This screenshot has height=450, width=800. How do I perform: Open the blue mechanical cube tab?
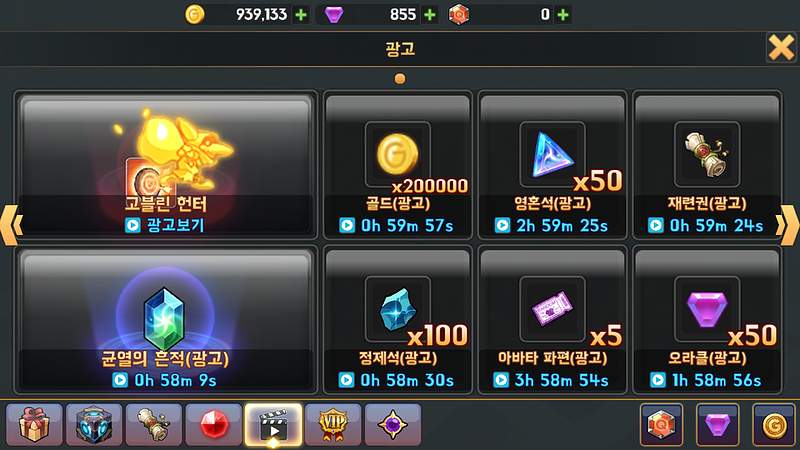[94, 424]
